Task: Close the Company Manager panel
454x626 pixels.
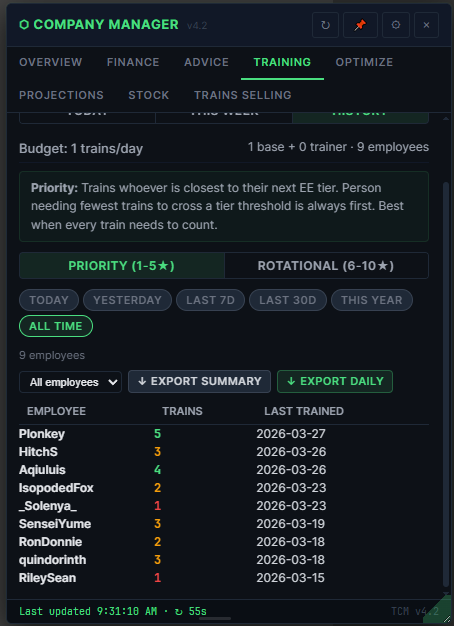Action: tap(426, 25)
